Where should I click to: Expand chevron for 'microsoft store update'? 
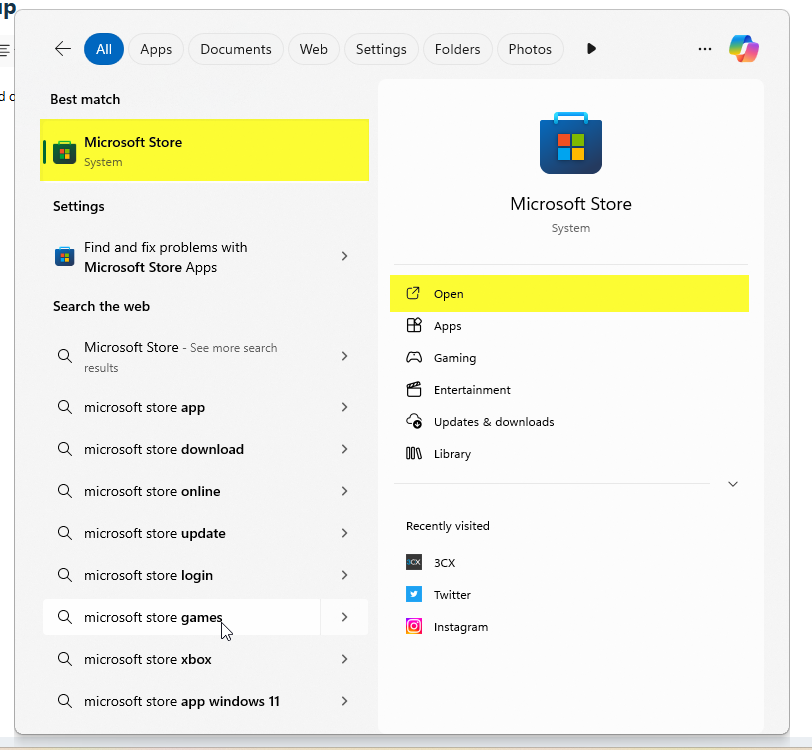[344, 533]
